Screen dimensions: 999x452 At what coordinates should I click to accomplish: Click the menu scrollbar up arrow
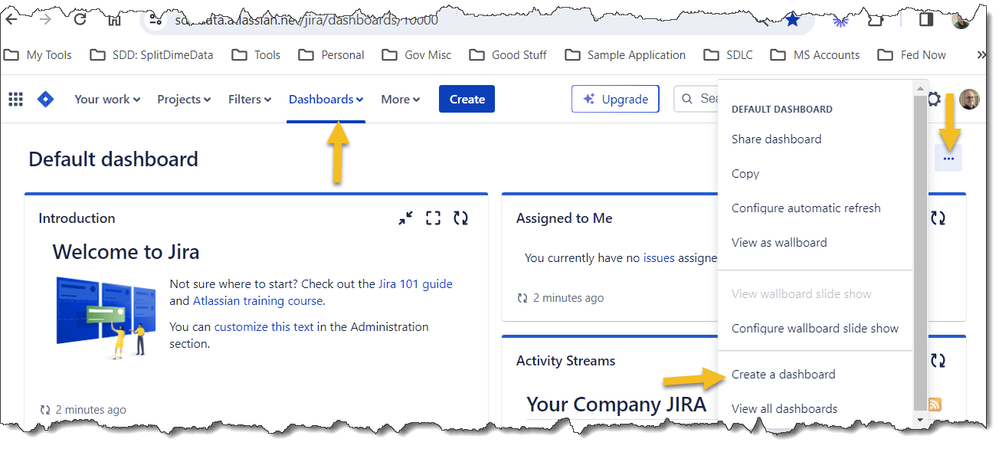click(x=919, y=87)
